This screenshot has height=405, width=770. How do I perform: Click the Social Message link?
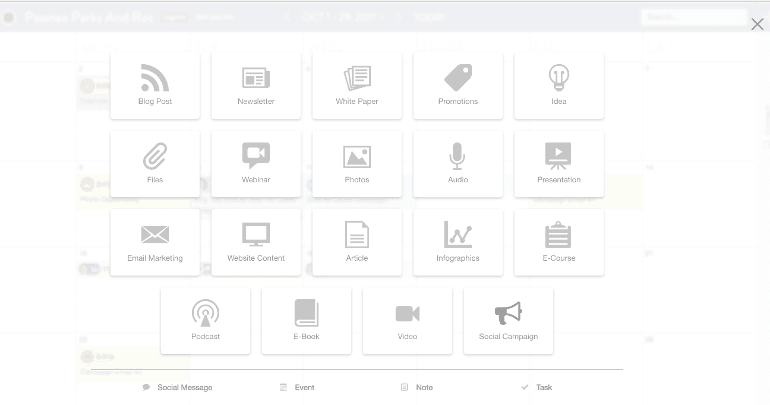[183, 387]
